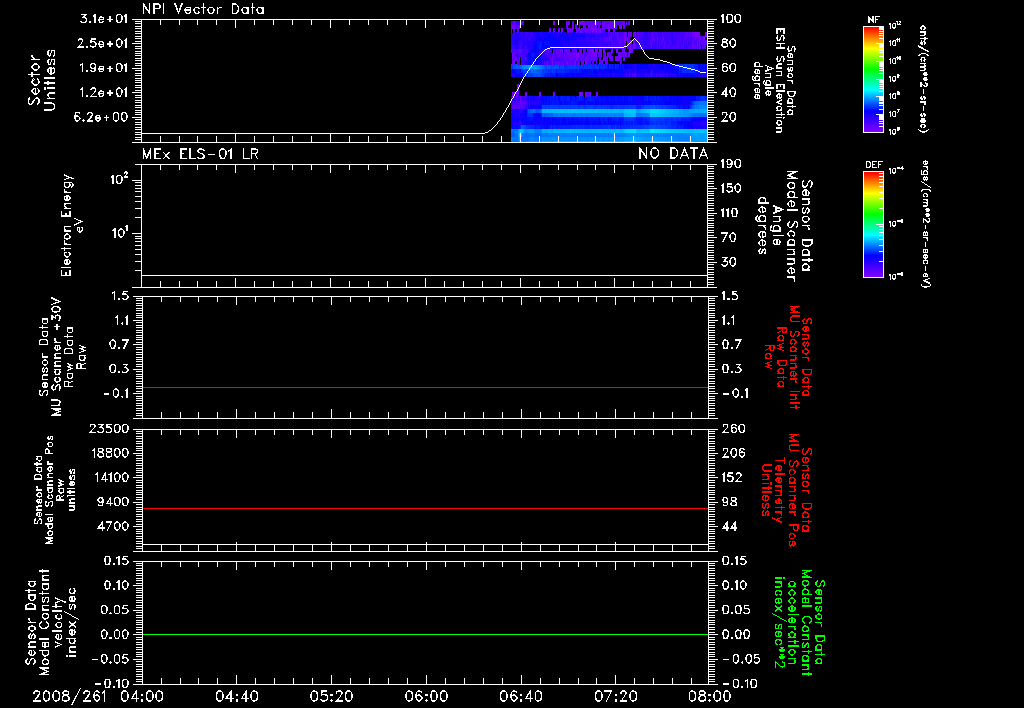This screenshot has width=1024, height=708.
Task: Click the 'NO DATA' label
Action: pos(673,153)
